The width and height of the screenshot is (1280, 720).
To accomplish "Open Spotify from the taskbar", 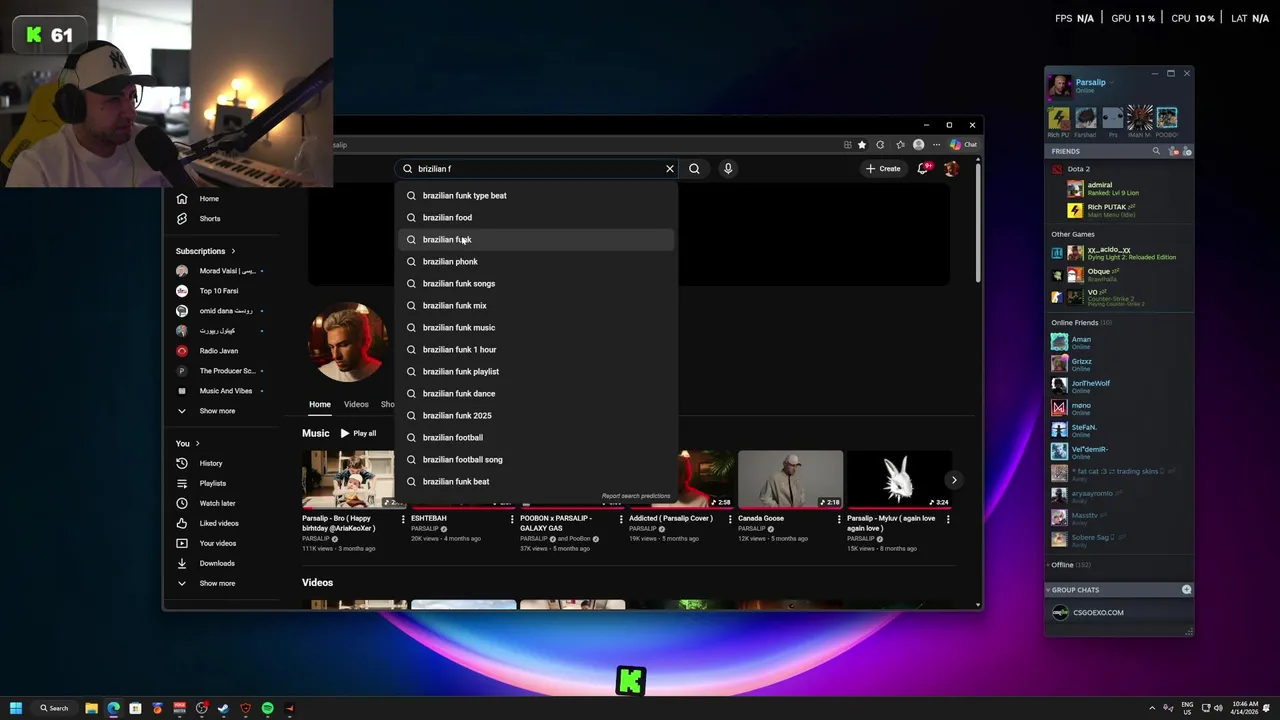I will (x=267, y=708).
